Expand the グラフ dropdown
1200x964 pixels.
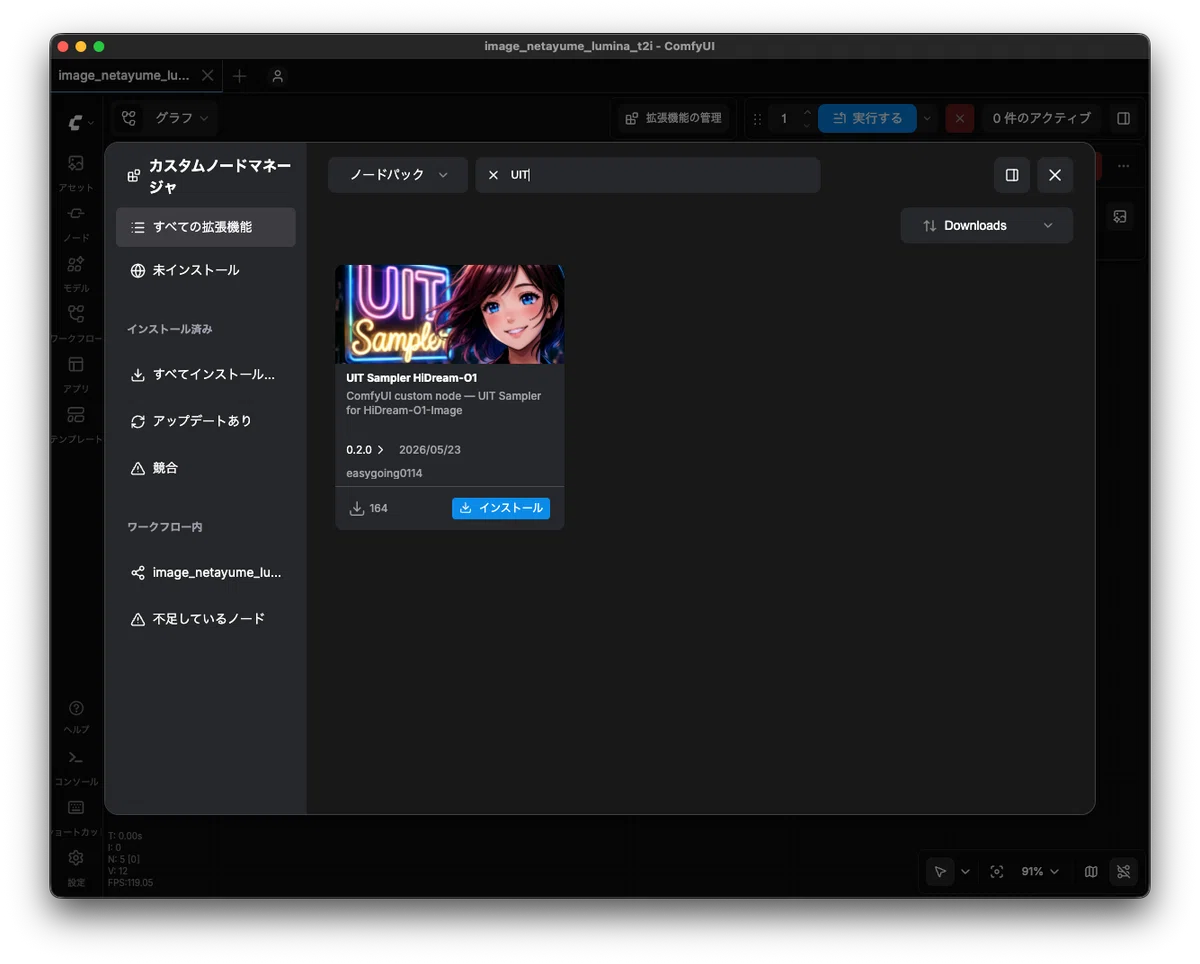[x=181, y=118]
